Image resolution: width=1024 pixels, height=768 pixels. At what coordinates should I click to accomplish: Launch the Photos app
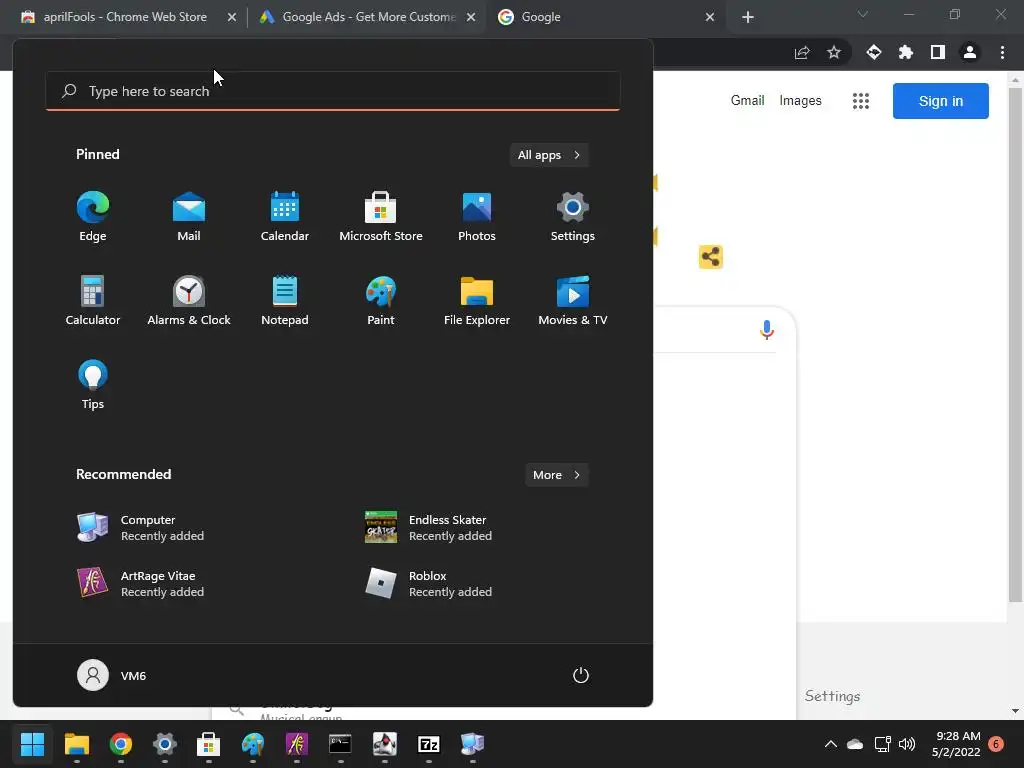(477, 217)
